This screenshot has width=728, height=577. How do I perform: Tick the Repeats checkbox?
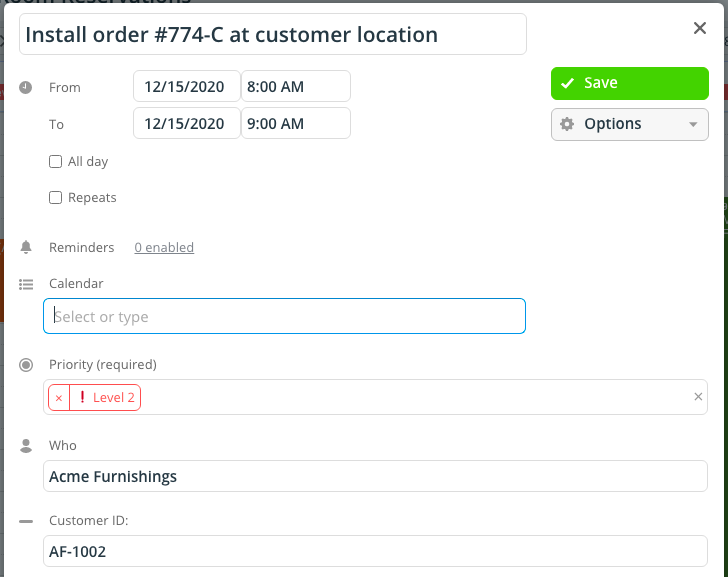coord(56,197)
